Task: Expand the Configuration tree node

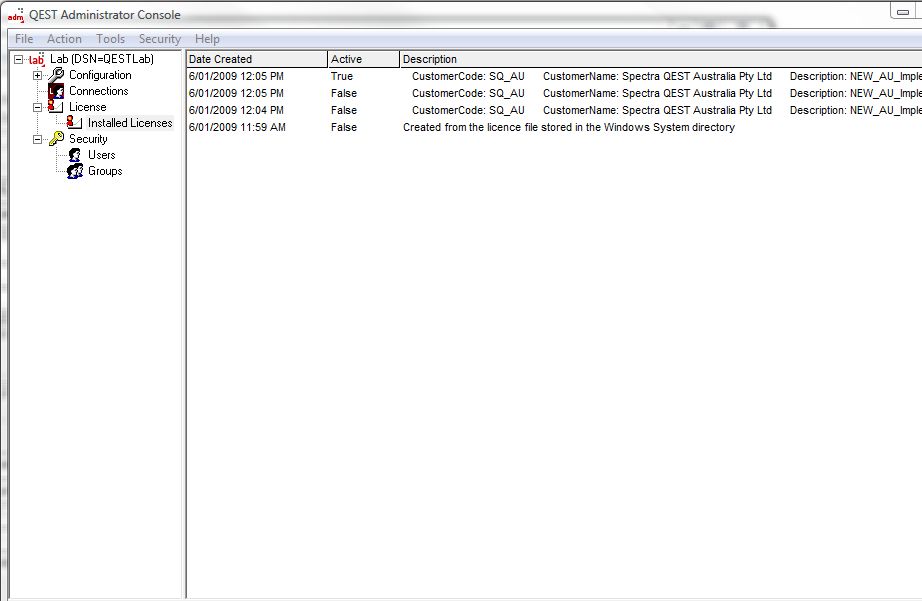Action: (x=38, y=76)
